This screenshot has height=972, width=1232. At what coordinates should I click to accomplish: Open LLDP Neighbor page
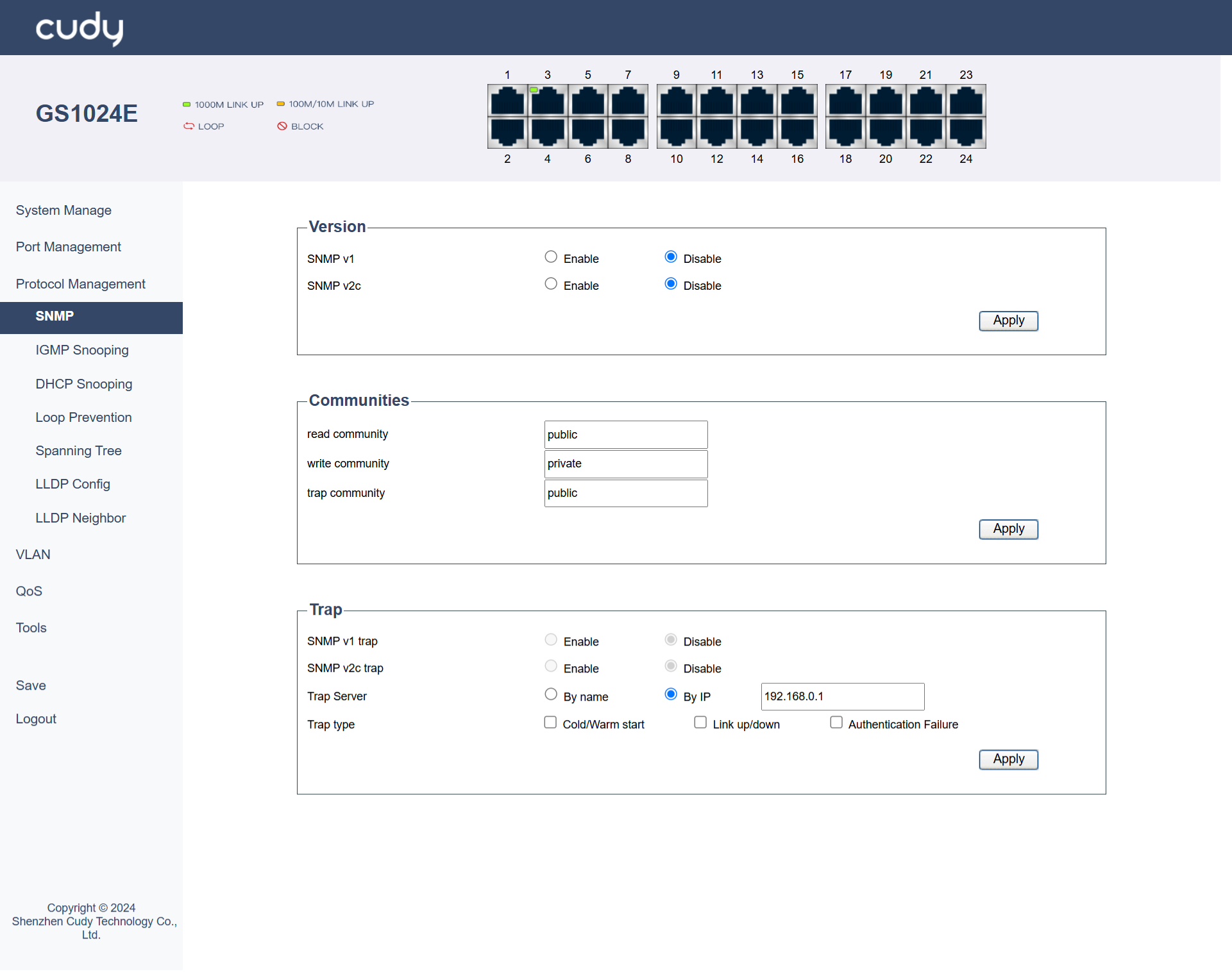80,518
